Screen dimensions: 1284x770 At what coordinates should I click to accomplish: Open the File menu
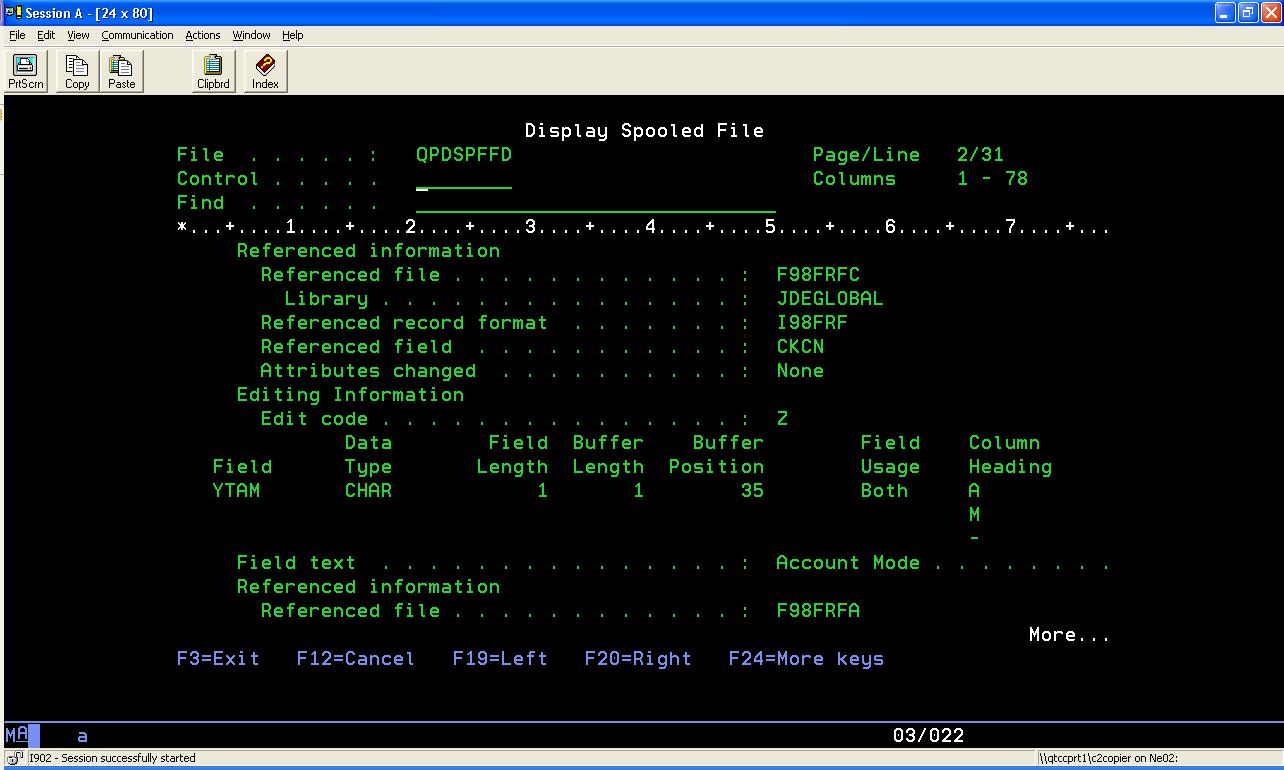coord(17,35)
